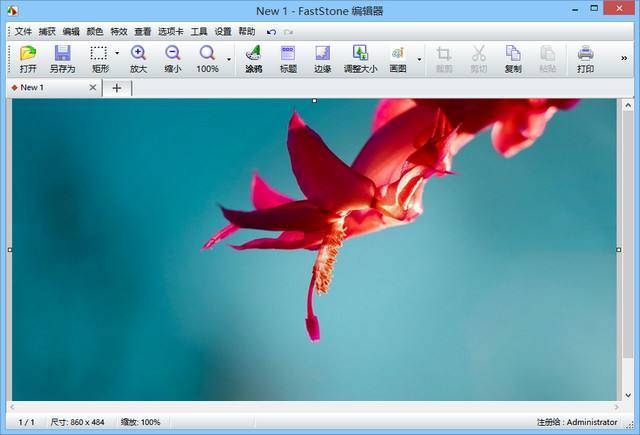This screenshot has width=640, height=435.
Task: Click the 复制 (Copy) icon
Action: (513, 59)
